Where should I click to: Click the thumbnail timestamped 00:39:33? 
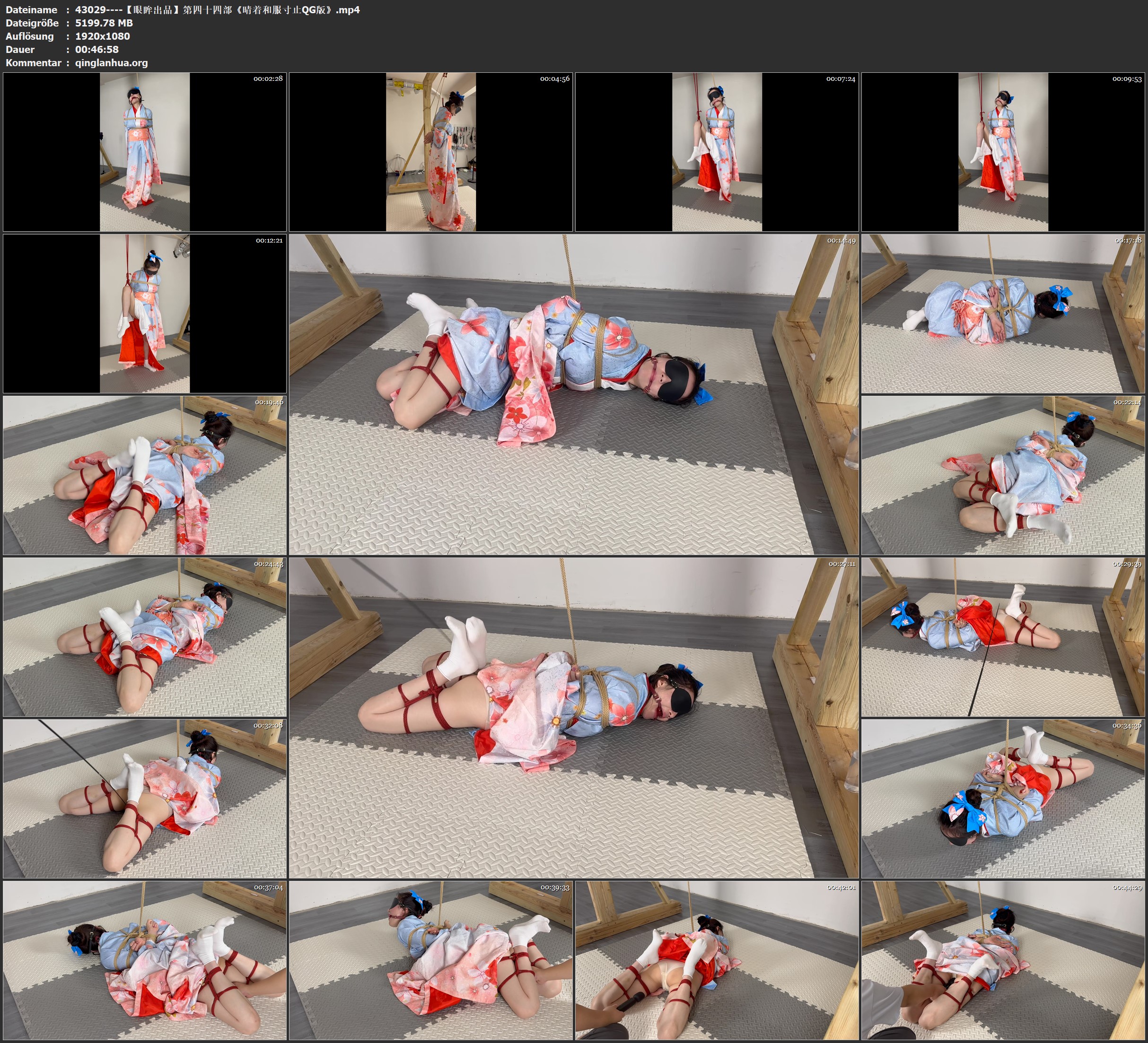[430, 960]
